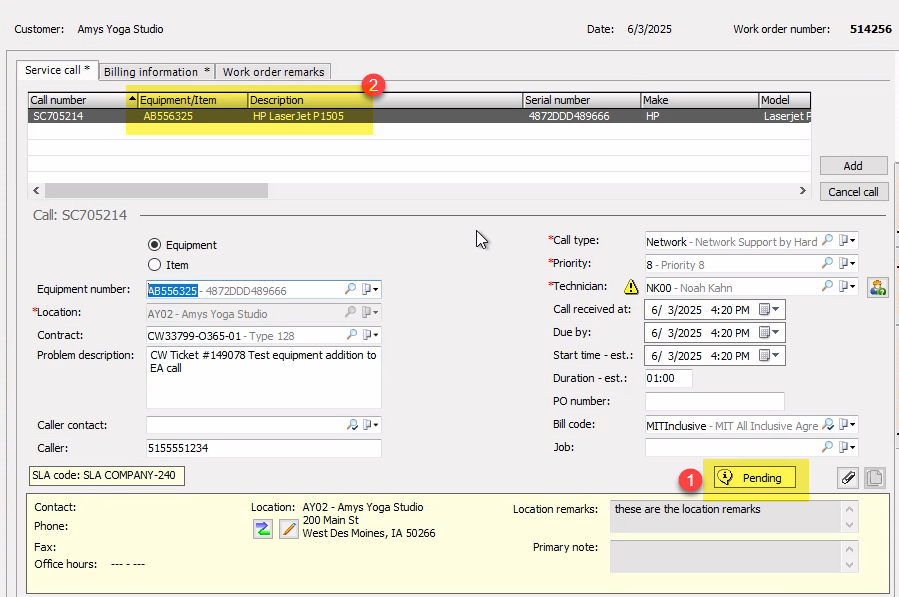Screen dimensions: 899x597
Task: Click the PO number field
Action: (714, 401)
